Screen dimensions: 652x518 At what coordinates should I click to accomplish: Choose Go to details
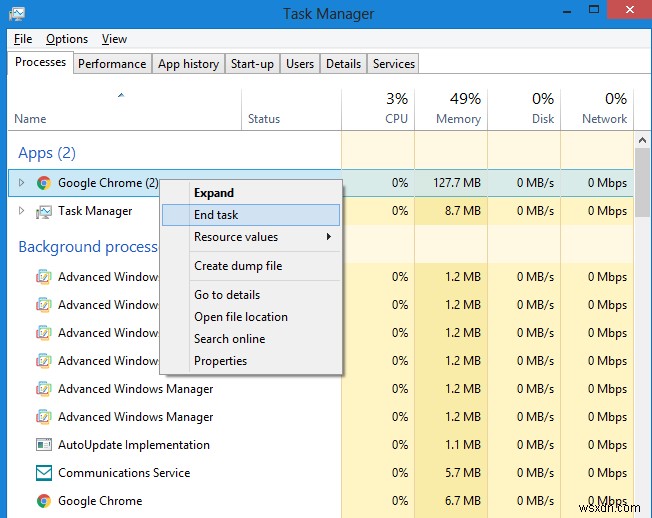251,295
